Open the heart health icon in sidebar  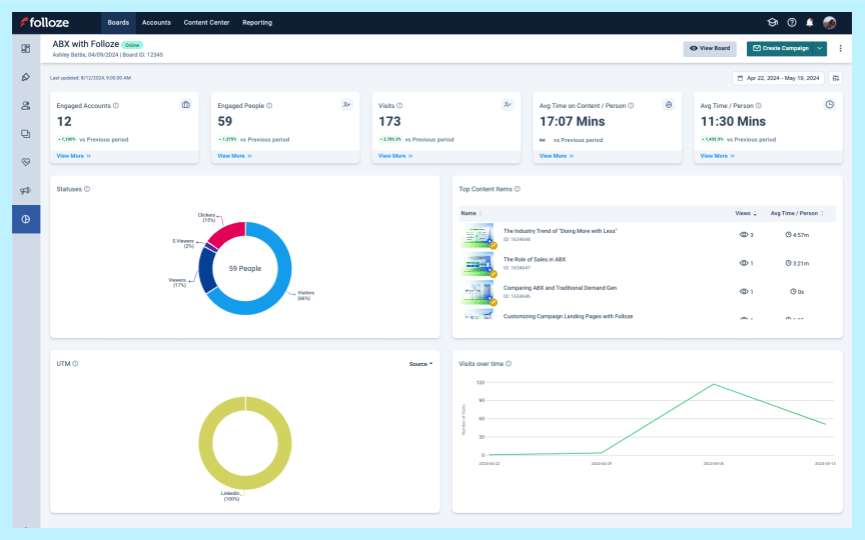coord(25,161)
